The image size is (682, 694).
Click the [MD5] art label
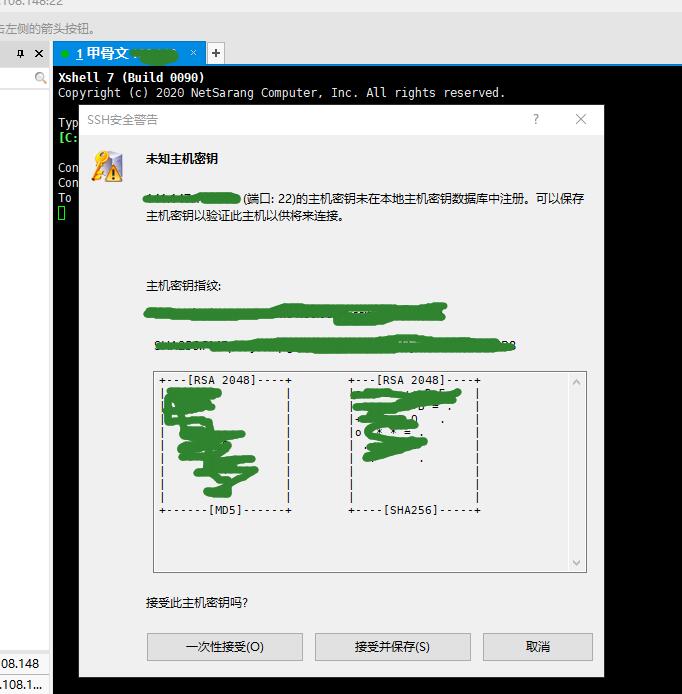pyautogui.click(x=225, y=510)
